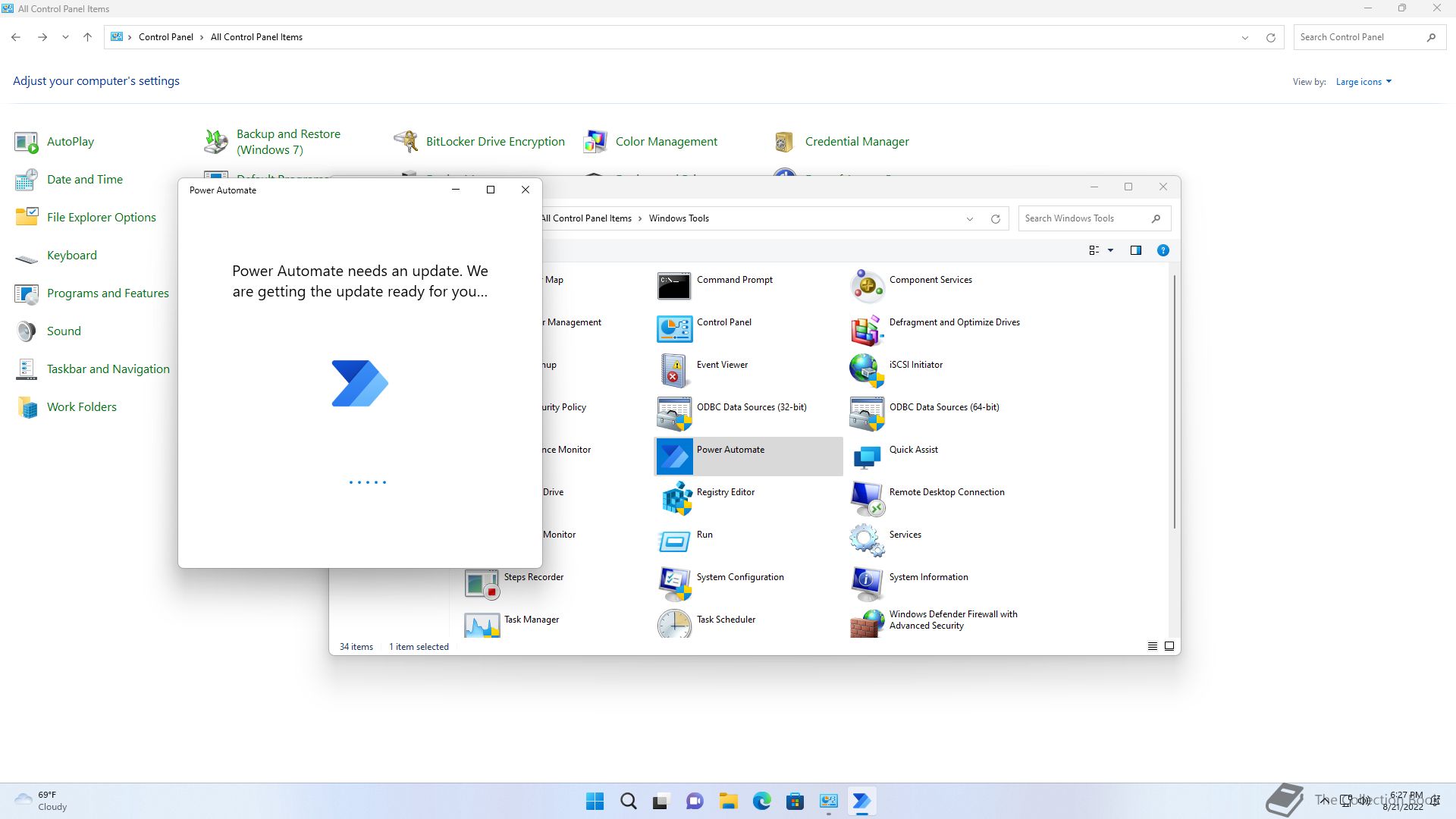Image resolution: width=1456 pixels, height=819 pixels.
Task: Click the Help icon in Windows Tools
Action: coord(1163,250)
